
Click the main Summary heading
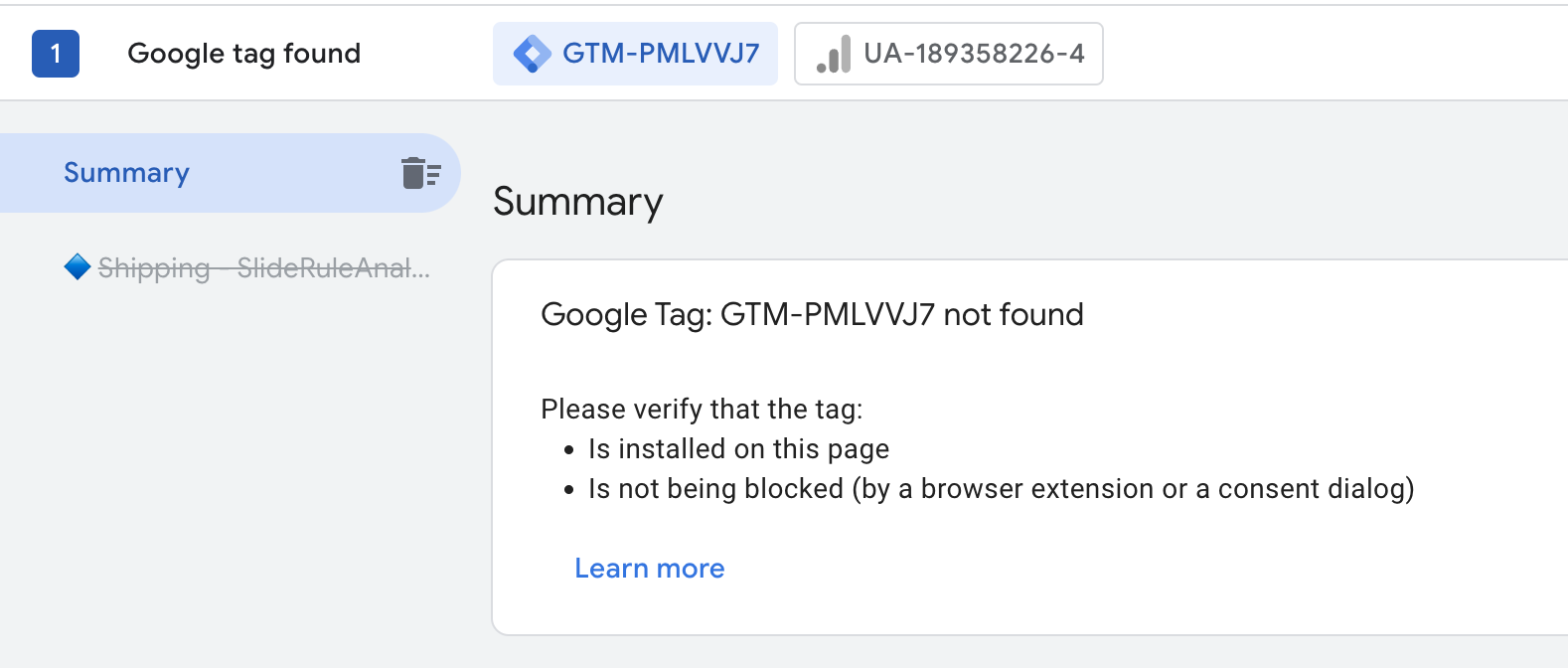[577, 202]
